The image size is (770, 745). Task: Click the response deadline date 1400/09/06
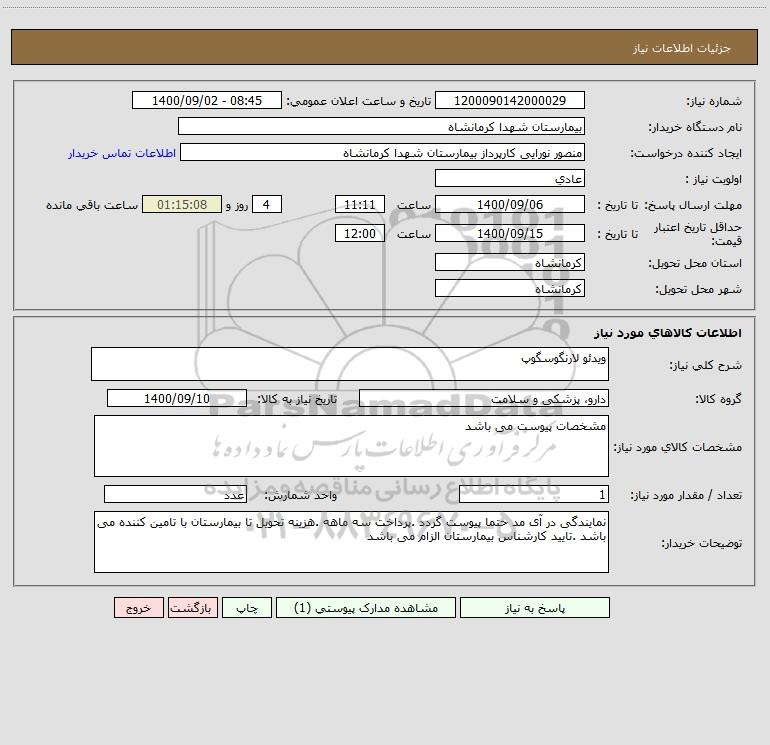(x=510, y=205)
